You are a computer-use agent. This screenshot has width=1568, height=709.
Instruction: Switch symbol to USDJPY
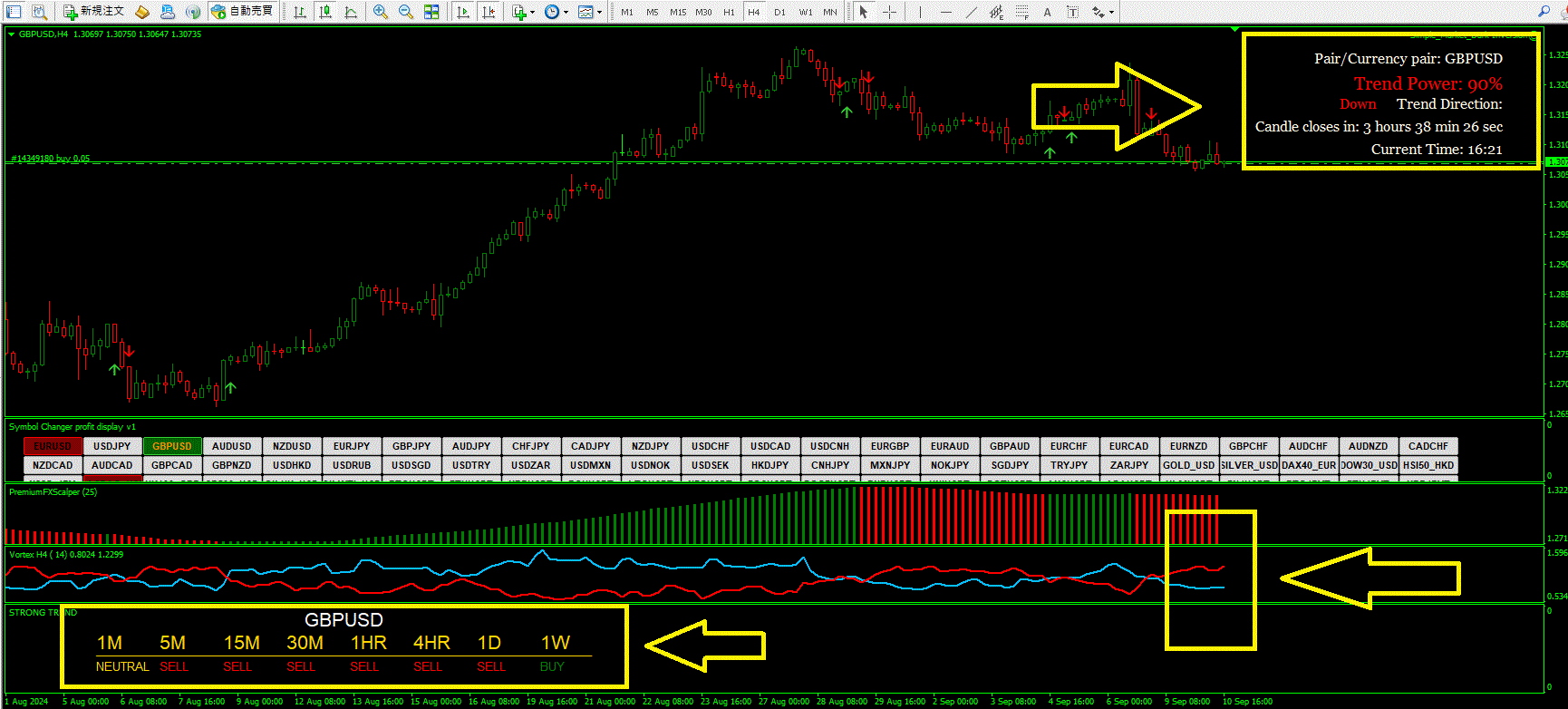(x=112, y=446)
